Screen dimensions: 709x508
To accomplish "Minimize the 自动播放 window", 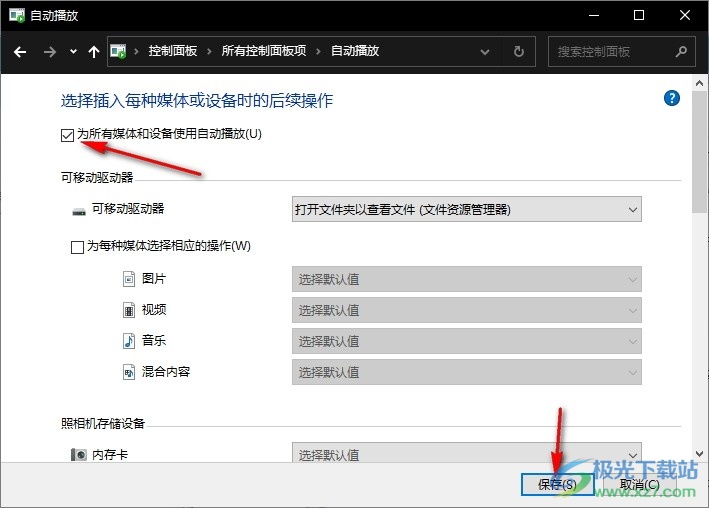I will (x=594, y=15).
